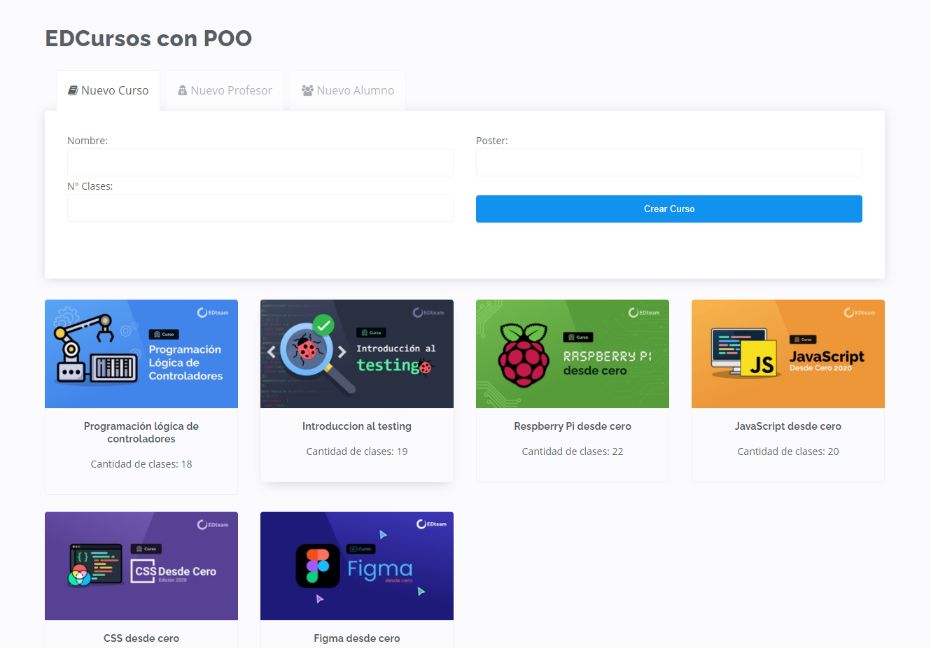Screen dimensions: 931x648
Task: Click the book icon on Nuevo Curso tab
Action: click(74, 88)
